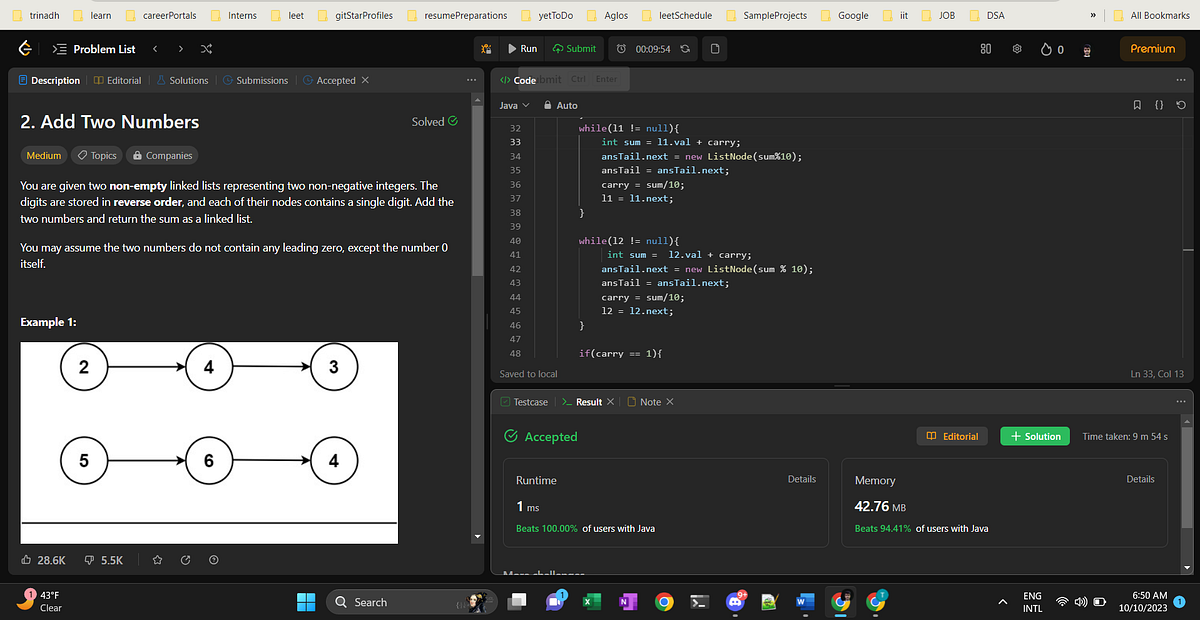Click the Premium button
The image size is (1200, 620).
tap(1153, 48)
